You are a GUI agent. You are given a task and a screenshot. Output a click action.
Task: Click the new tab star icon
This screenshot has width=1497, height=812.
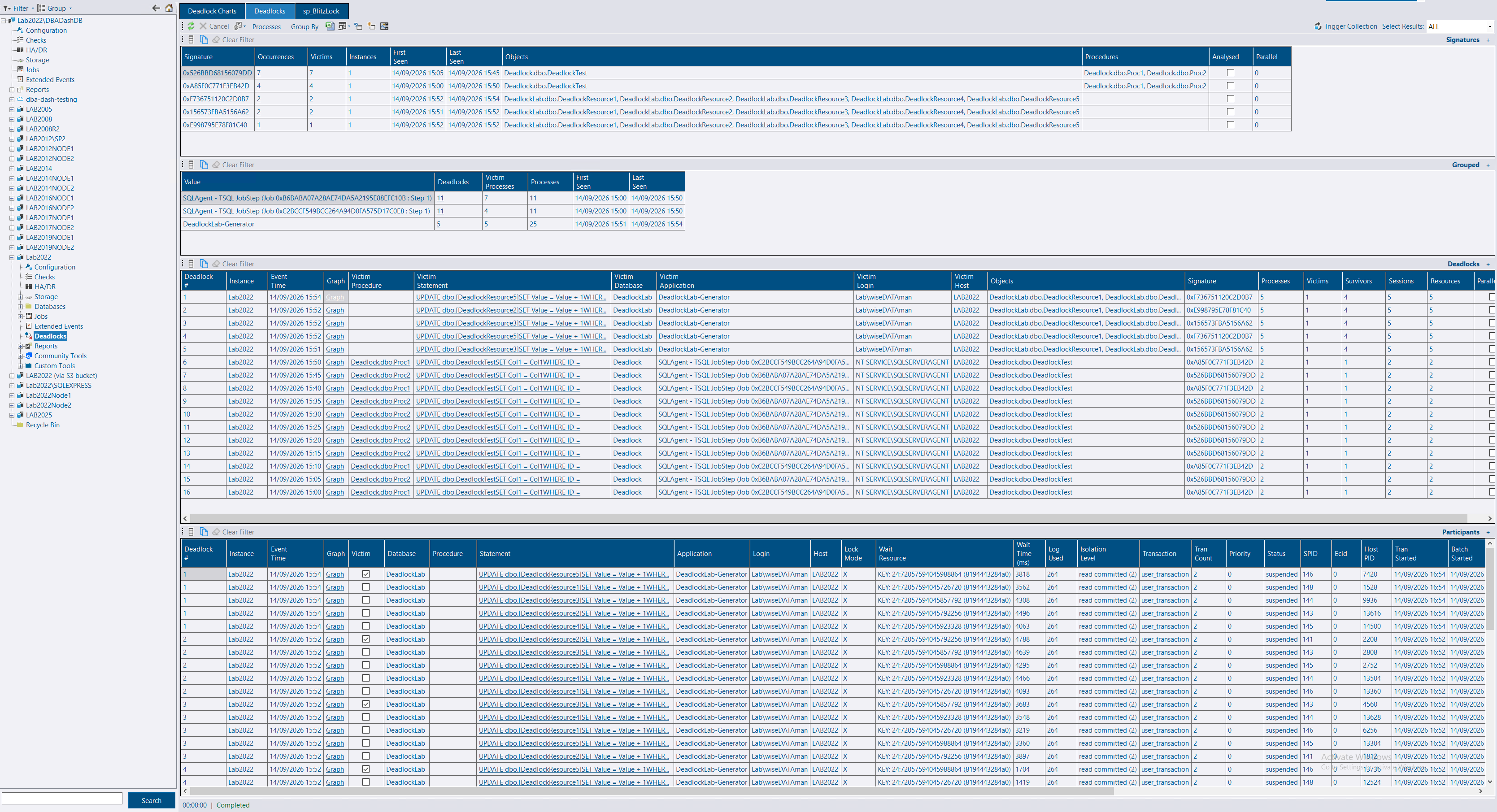(371, 26)
